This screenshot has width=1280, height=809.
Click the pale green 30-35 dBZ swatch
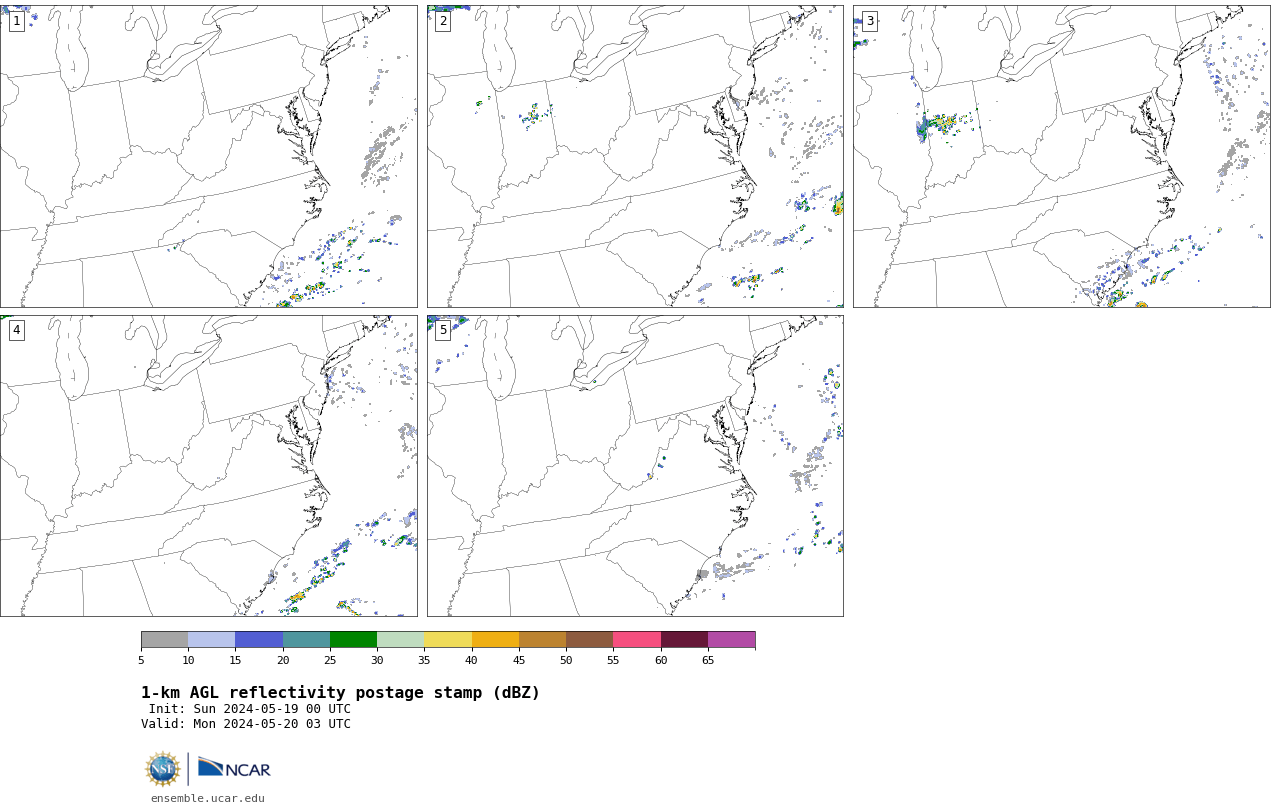pos(400,640)
